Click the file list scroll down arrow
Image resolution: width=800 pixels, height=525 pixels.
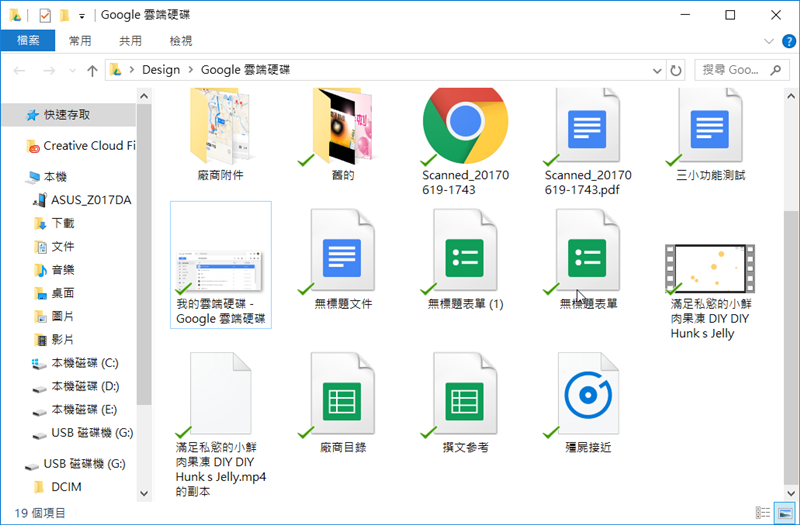tap(791, 493)
